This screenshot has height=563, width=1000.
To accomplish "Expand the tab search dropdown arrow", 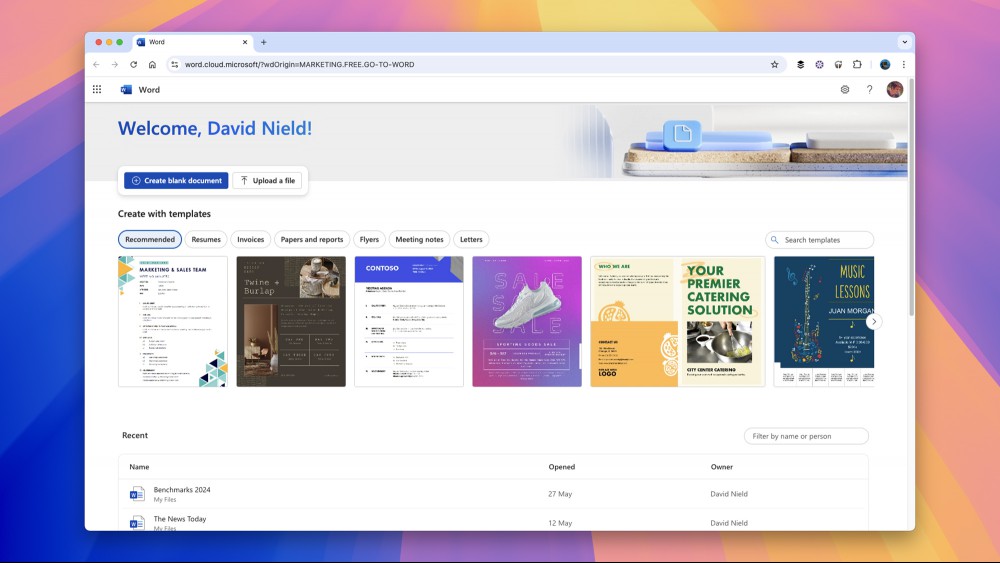I will [904, 42].
